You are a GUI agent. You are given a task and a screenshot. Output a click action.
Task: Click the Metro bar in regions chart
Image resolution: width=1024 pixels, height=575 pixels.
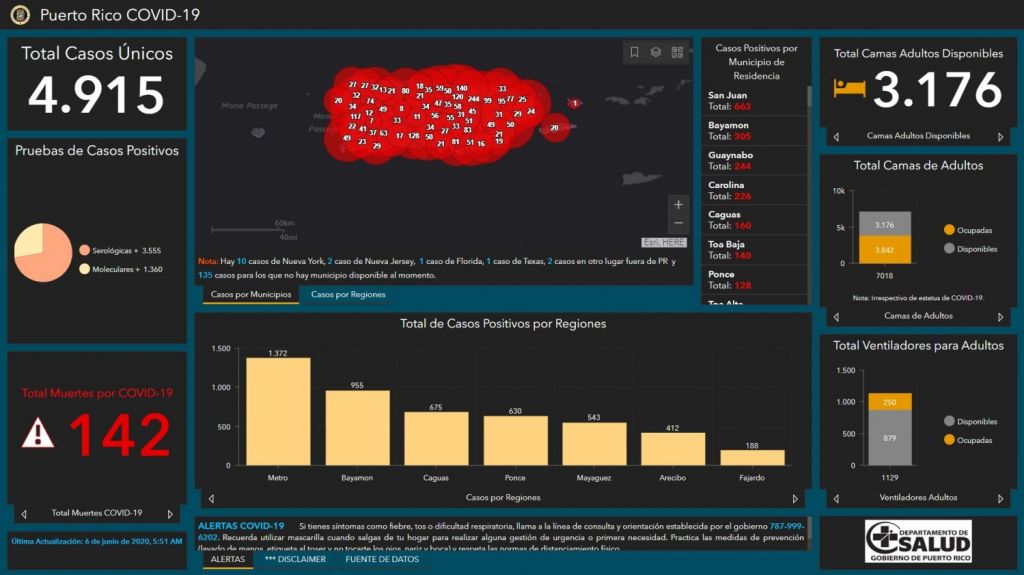pos(278,411)
